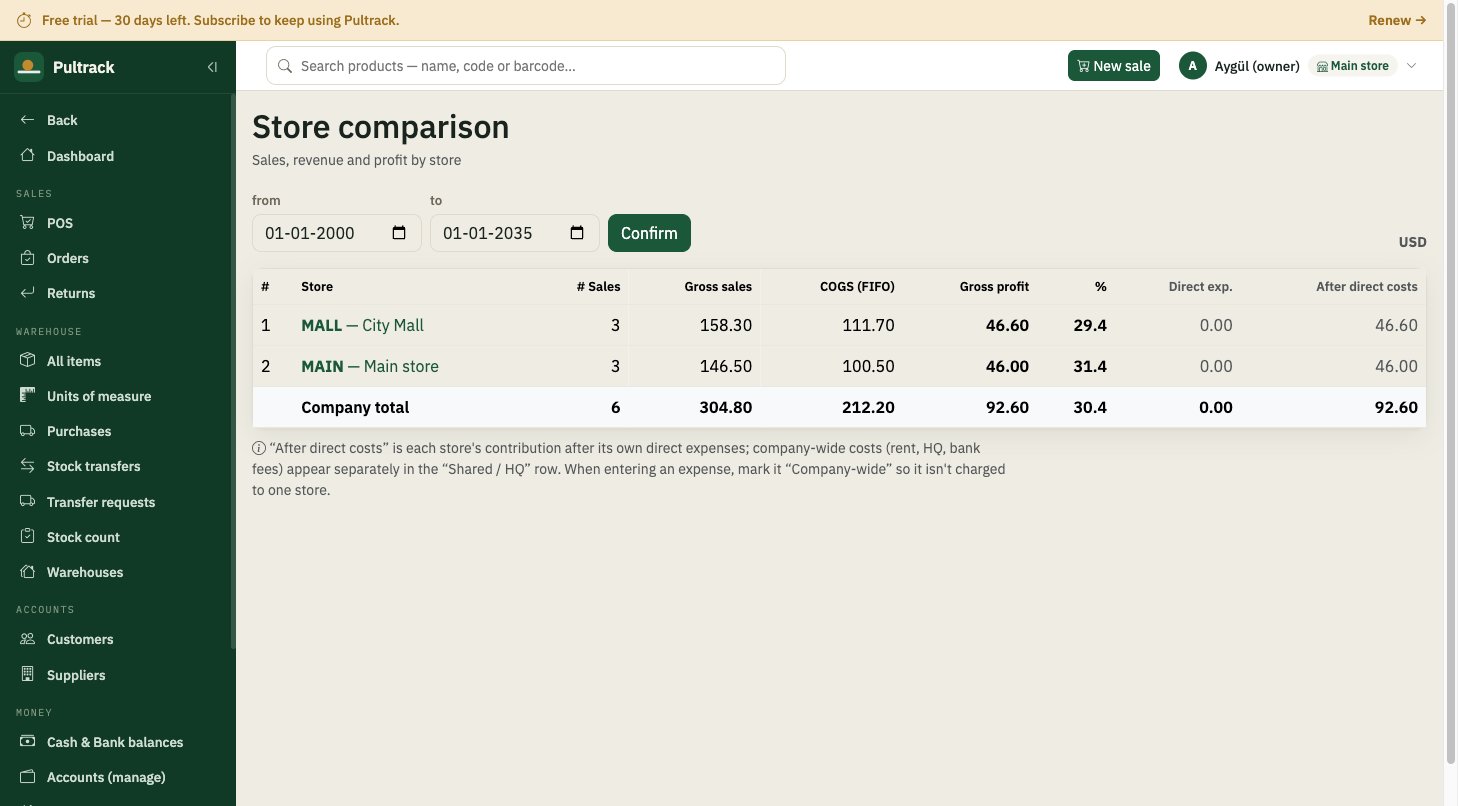Click the 212.20 total COGS value
This screenshot has height=806, width=1458.
click(868, 407)
